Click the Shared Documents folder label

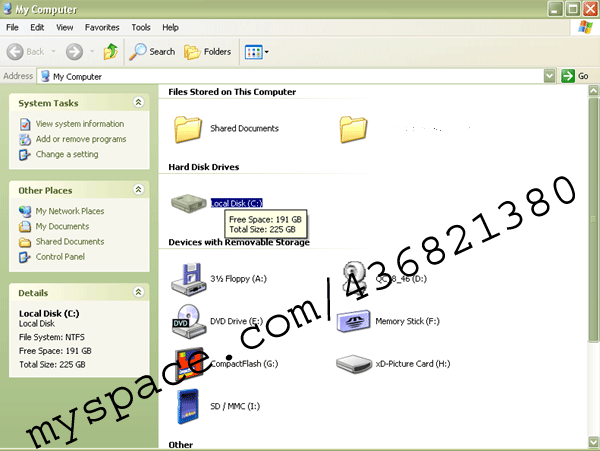click(x=245, y=129)
